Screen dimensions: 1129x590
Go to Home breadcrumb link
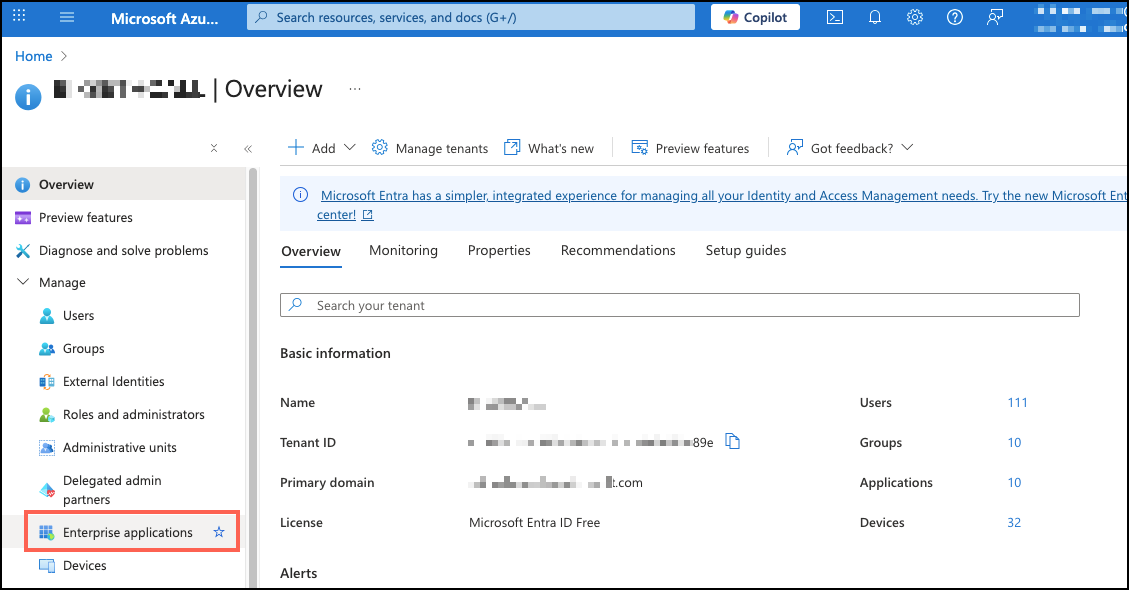(33, 56)
